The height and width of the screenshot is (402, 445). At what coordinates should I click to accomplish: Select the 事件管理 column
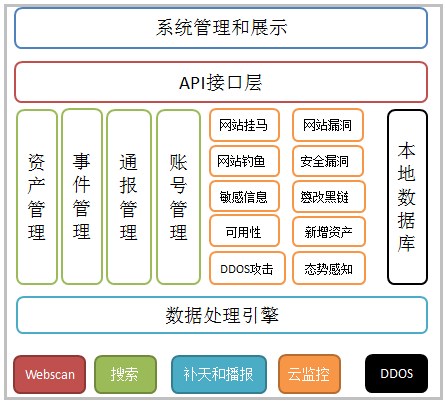(82, 197)
